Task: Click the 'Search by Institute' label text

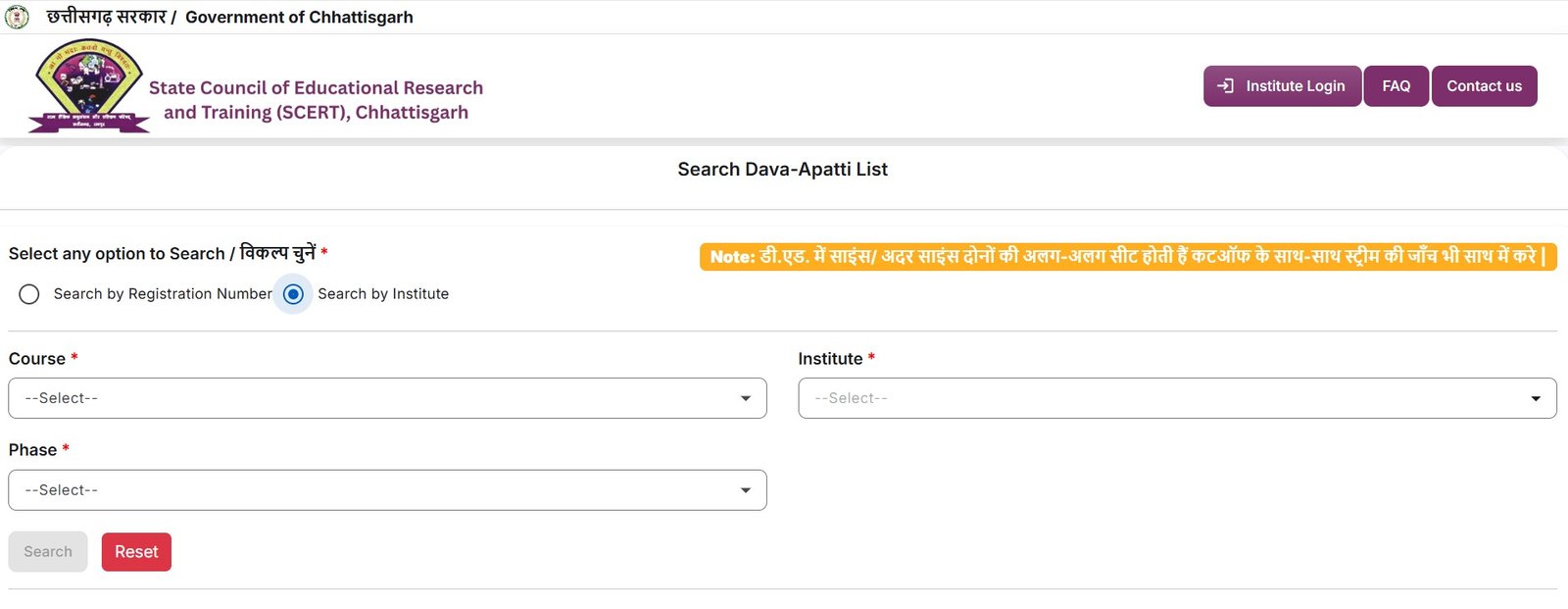Action: [382, 294]
